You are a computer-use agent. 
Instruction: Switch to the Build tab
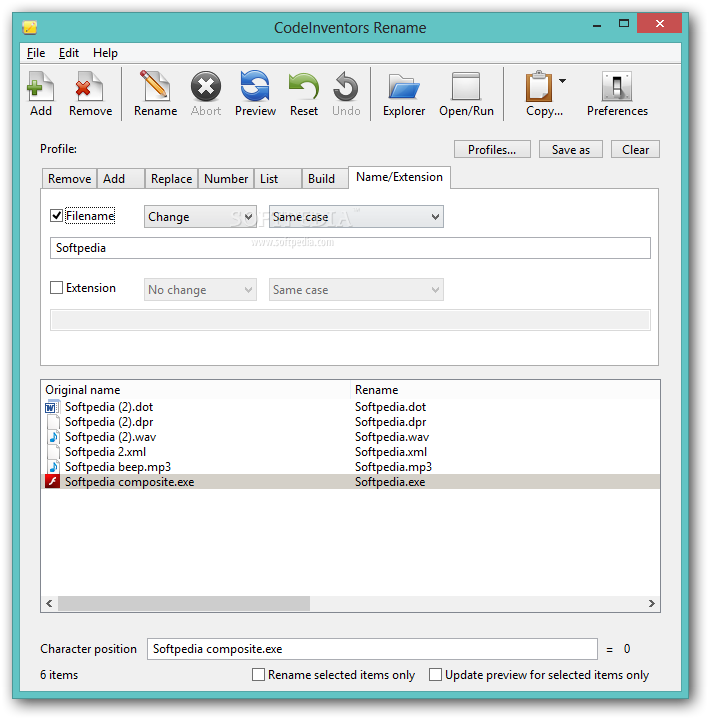325,178
